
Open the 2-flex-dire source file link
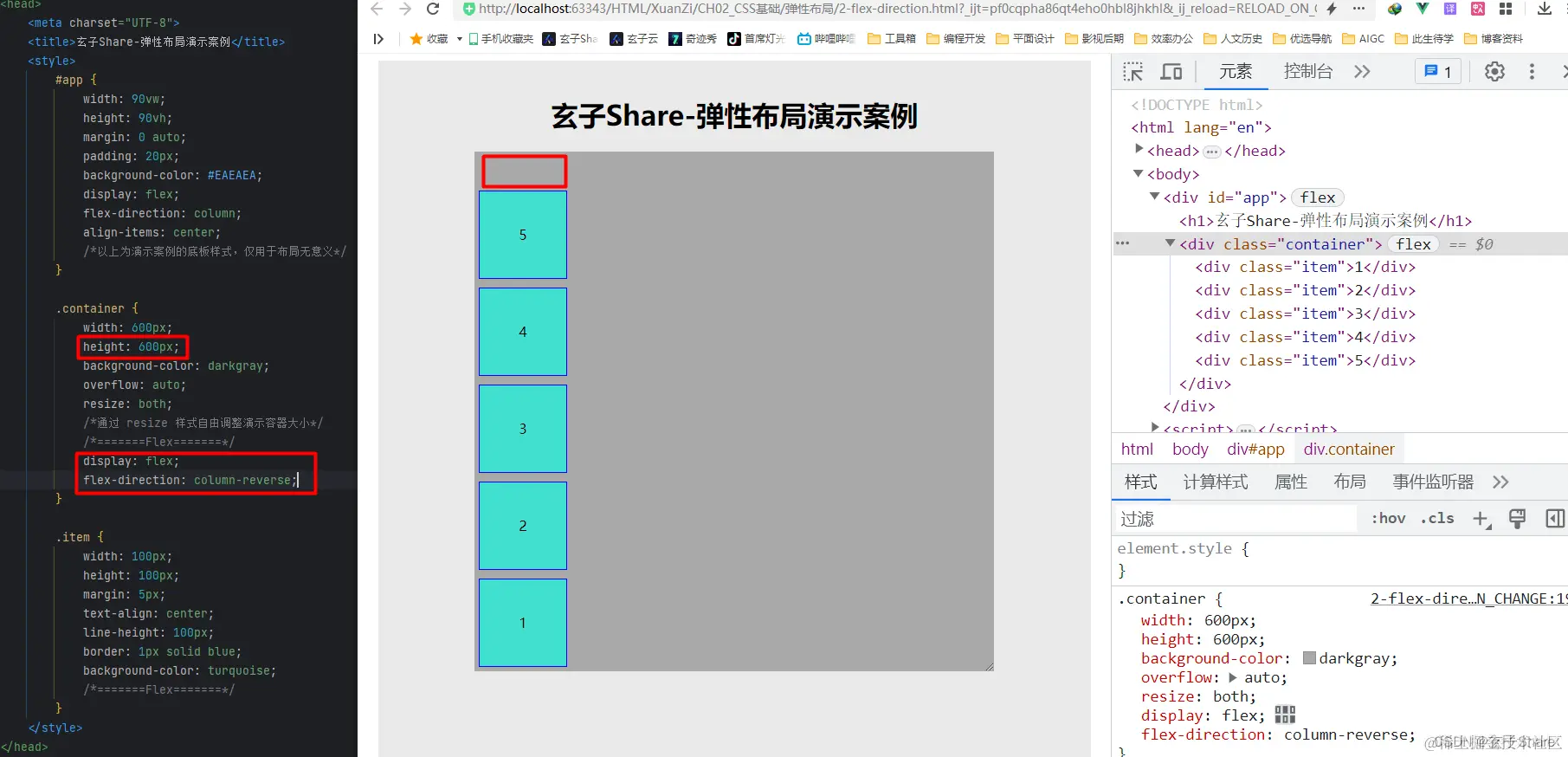[1468, 598]
